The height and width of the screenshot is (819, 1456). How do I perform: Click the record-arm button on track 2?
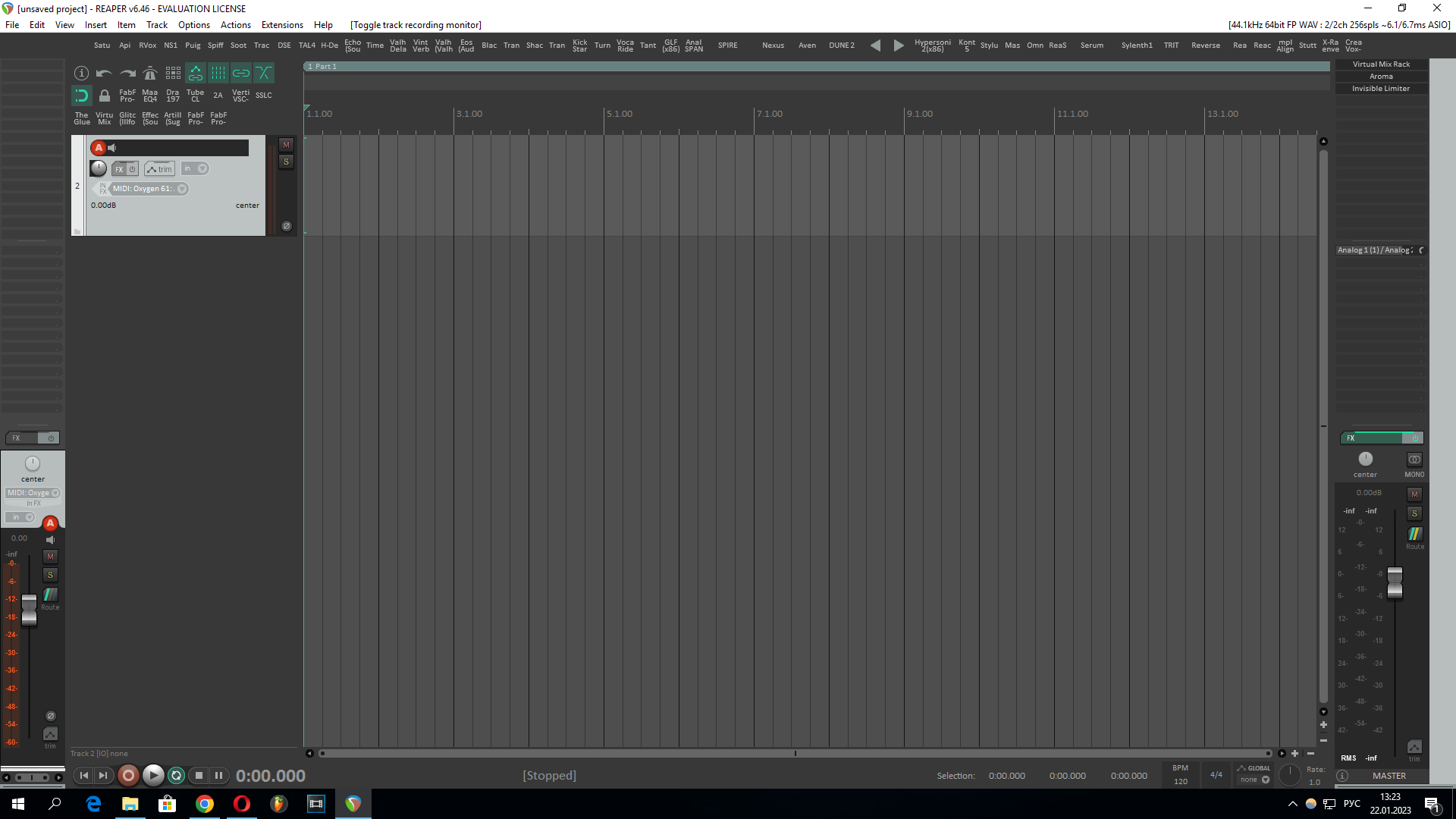pyautogui.click(x=99, y=148)
